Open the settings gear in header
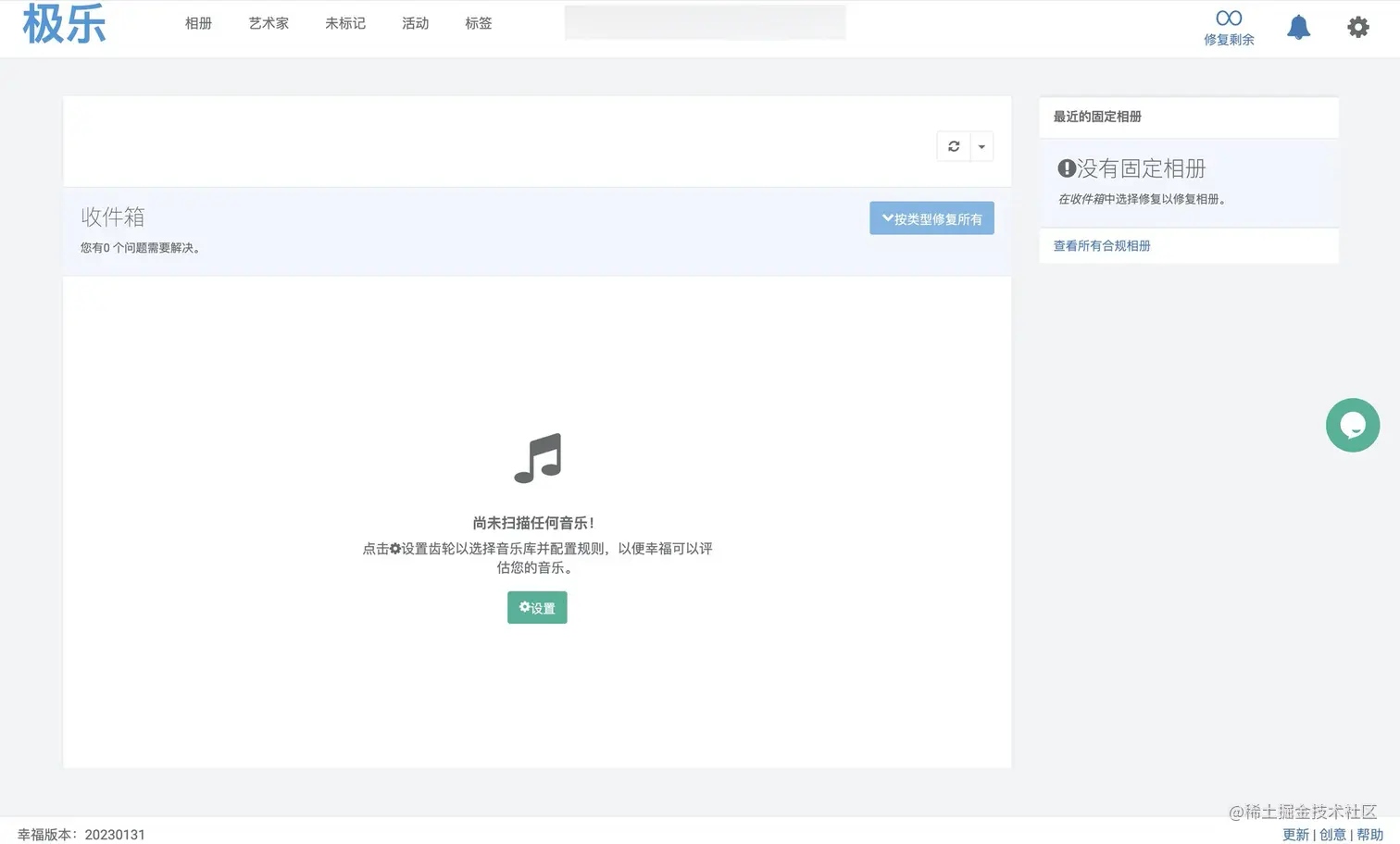1400x844 pixels. (1358, 27)
